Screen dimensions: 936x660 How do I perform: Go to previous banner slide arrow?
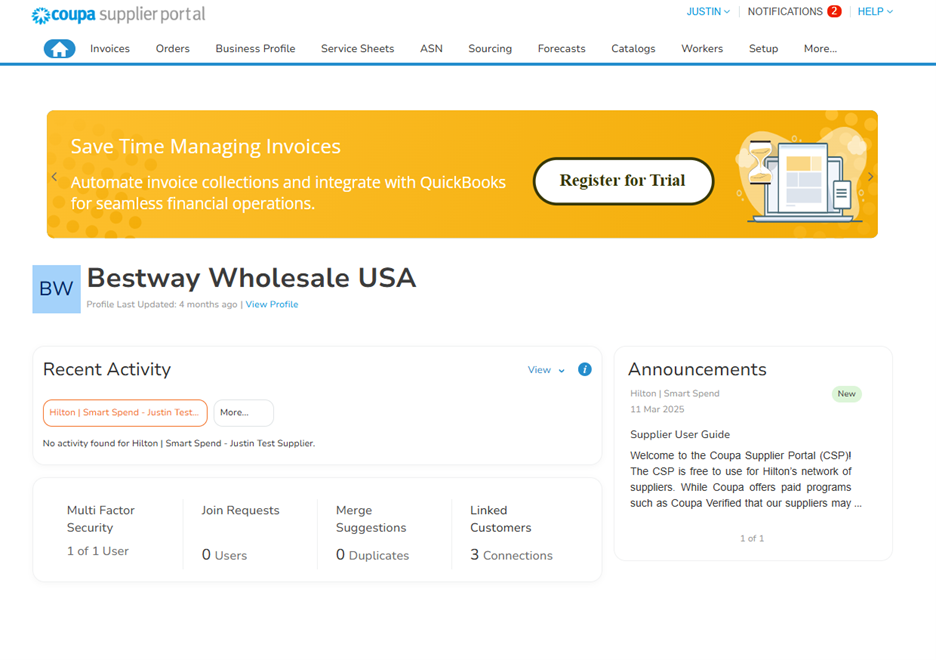[x=55, y=177]
